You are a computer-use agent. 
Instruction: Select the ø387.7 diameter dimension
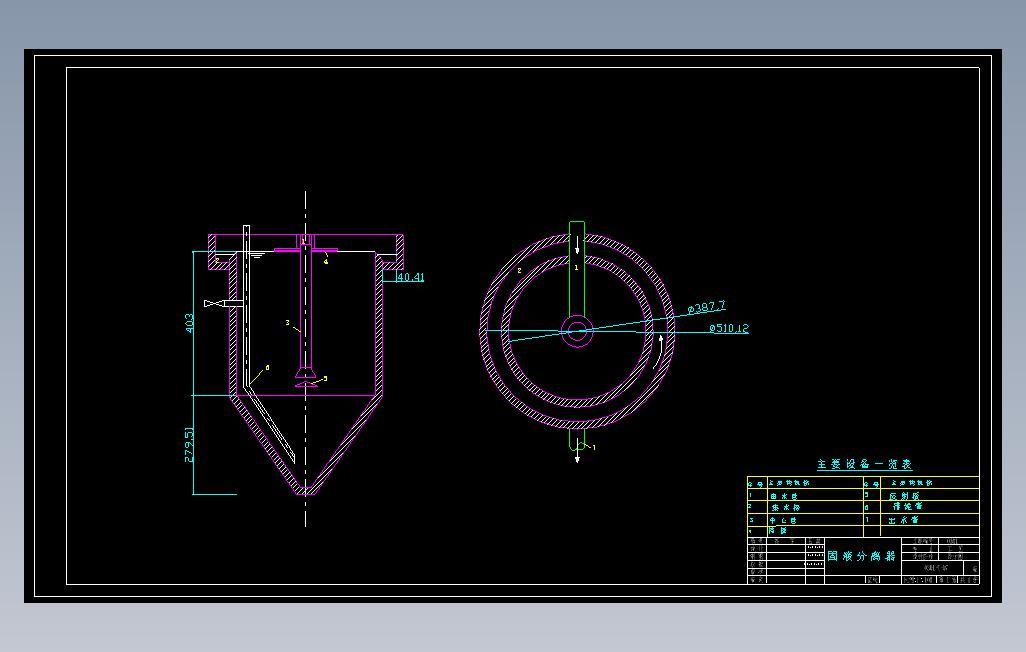707,306
